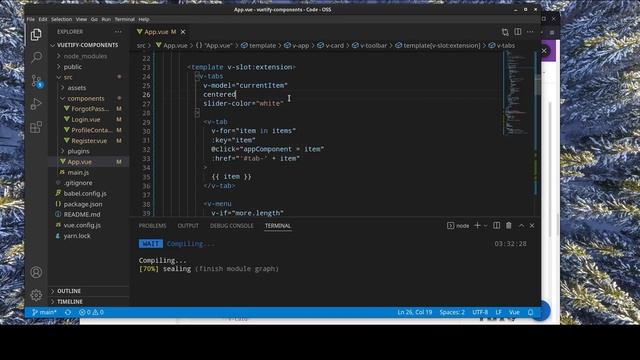The height and width of the screenshot is (360, 640).
Task: Select the node terminal instance
Action: (x=458, y=225)
